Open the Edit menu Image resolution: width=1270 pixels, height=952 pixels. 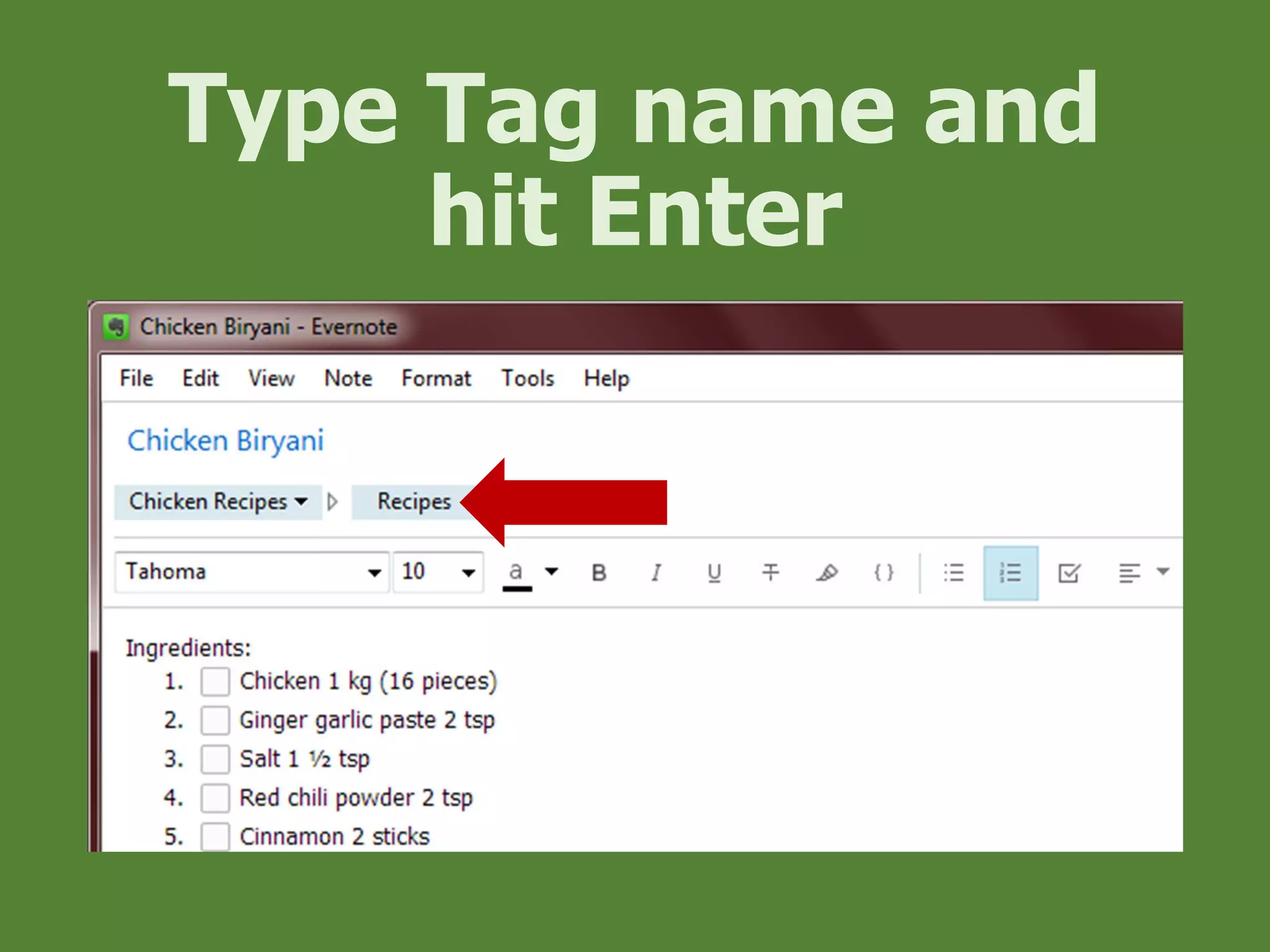point(200,378)
